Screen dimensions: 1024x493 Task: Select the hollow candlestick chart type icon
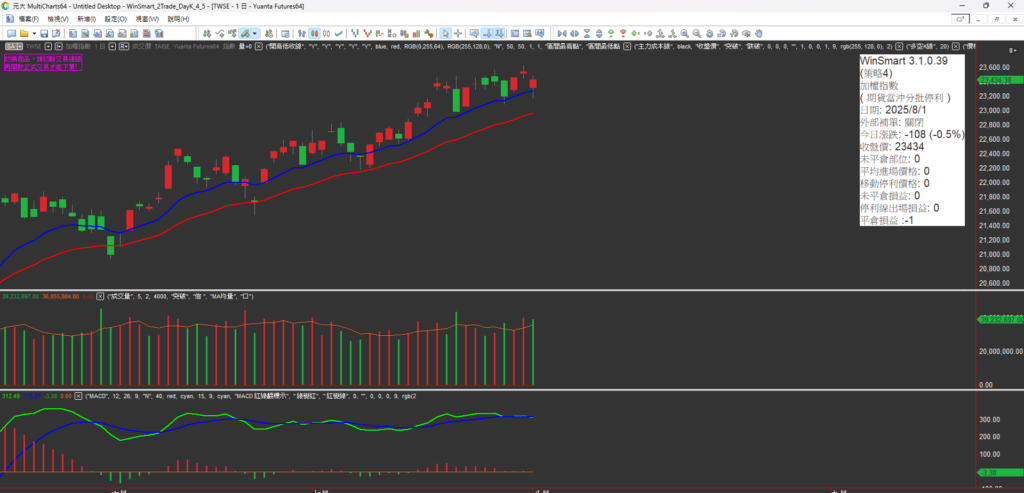326,33
